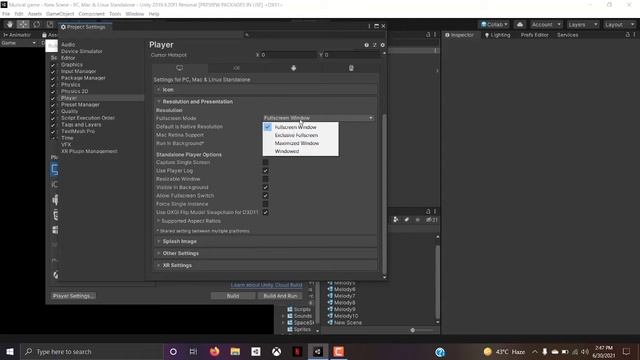This screenshot has width=640, height=360.
Task: Switch to the Services tab
Action: [567, 35]
